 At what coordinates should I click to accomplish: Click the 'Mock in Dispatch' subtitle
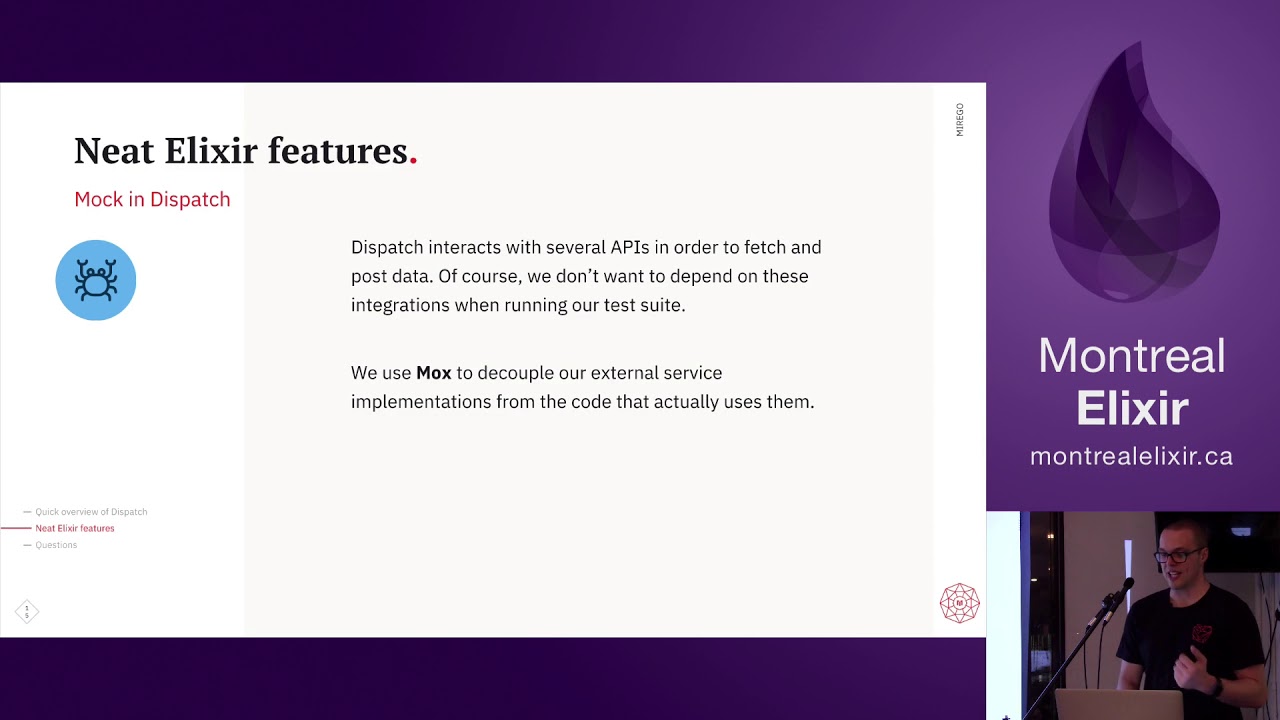click(152, 199)
